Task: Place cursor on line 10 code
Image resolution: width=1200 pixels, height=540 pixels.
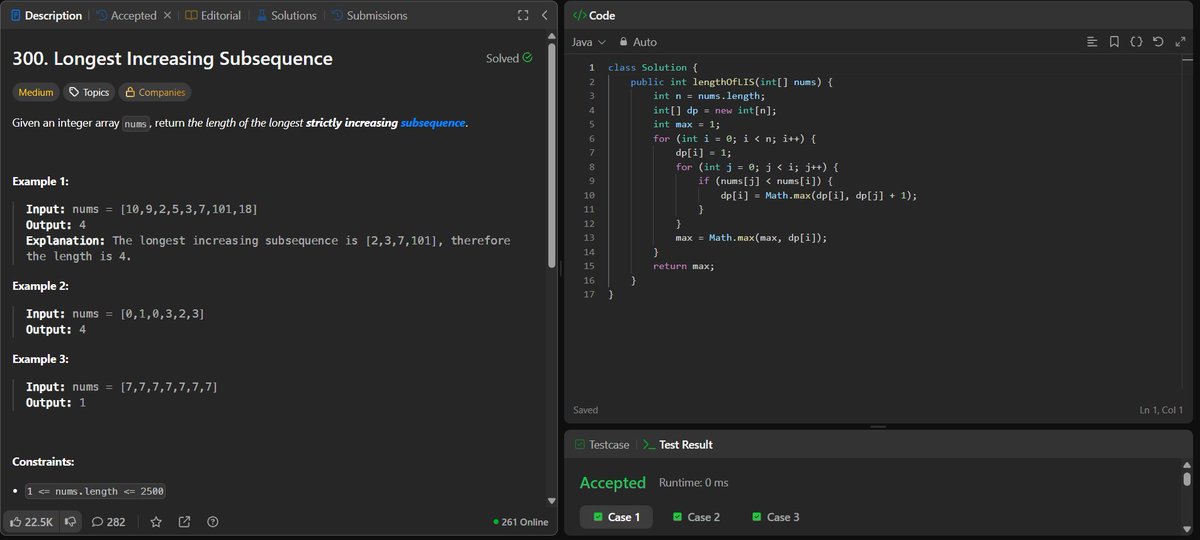Action: [x=819, y=196]
